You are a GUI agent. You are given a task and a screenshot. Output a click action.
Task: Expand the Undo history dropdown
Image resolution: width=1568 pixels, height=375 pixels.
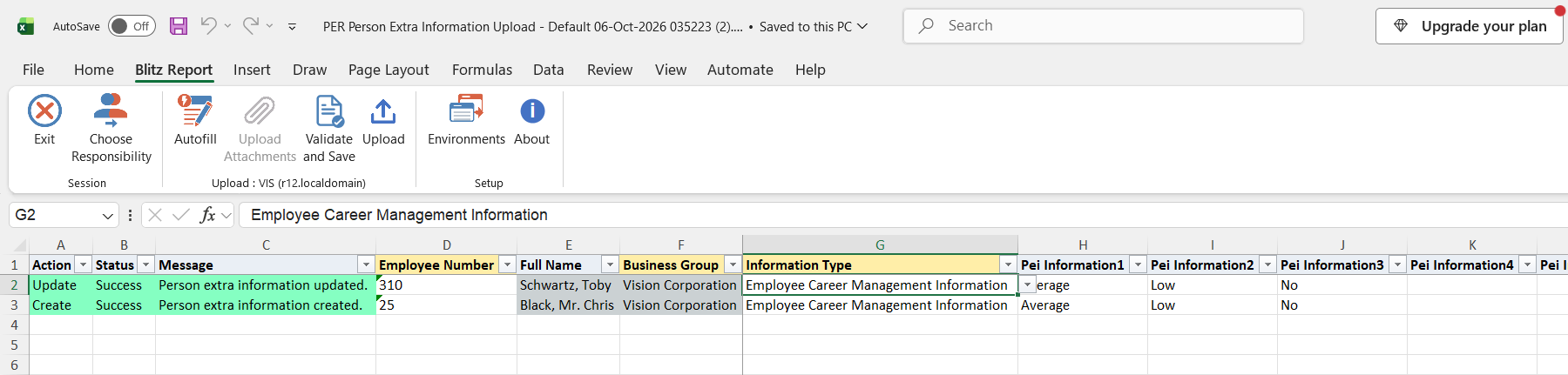coord(228,26)
